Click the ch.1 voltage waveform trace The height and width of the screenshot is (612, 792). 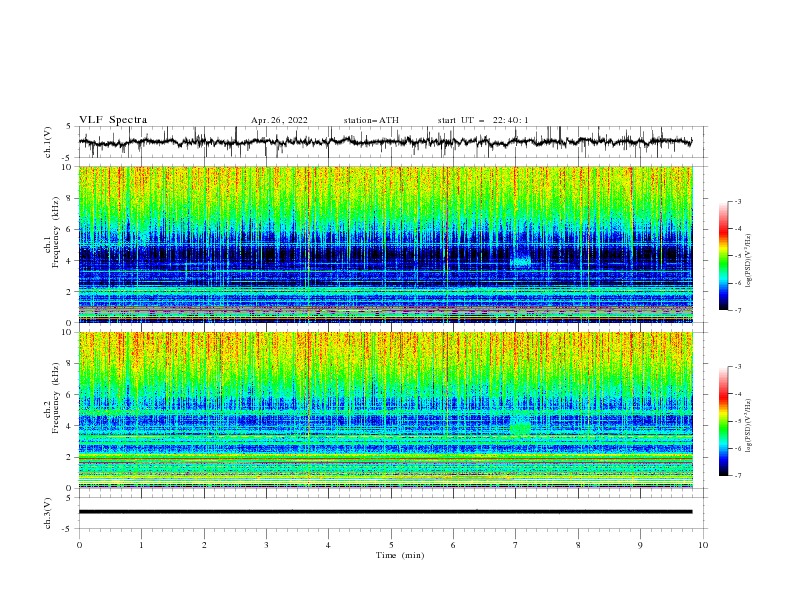(385, 142)
